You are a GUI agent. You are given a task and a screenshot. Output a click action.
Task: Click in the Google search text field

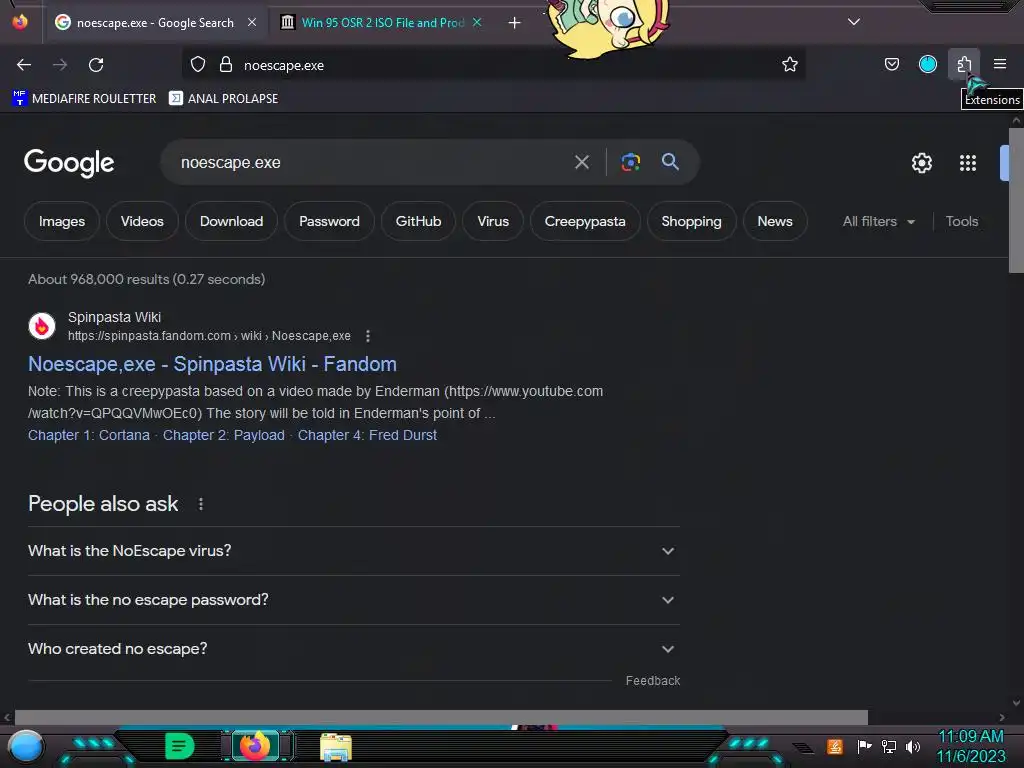[369, 162]
